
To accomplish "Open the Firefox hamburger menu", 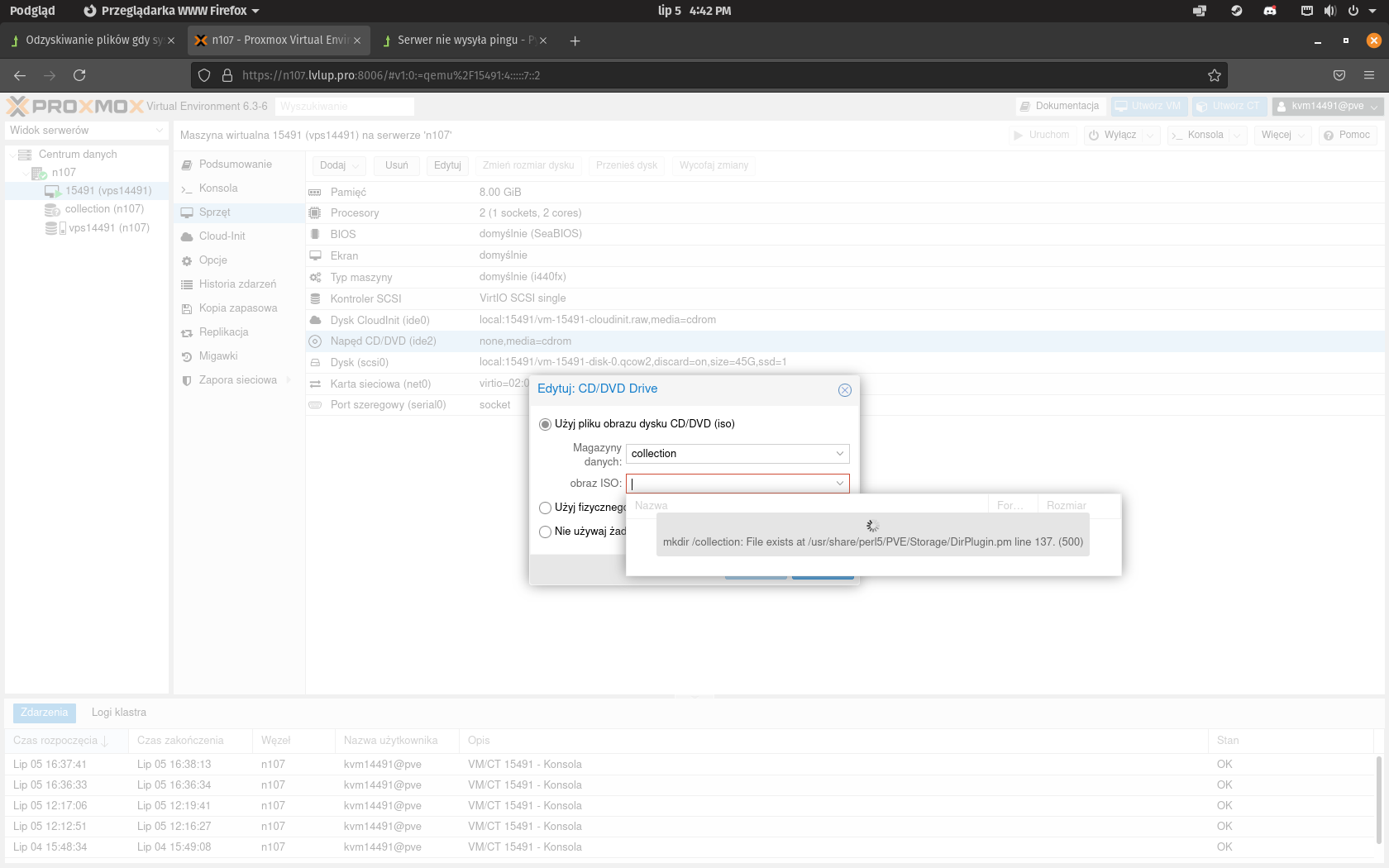I will 1369,75.
